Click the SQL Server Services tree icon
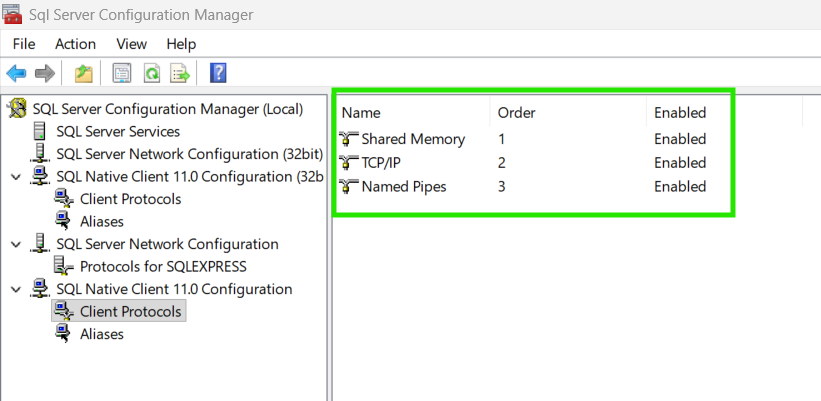Viewport: 821px width, 401px height. tap(39, 131)
